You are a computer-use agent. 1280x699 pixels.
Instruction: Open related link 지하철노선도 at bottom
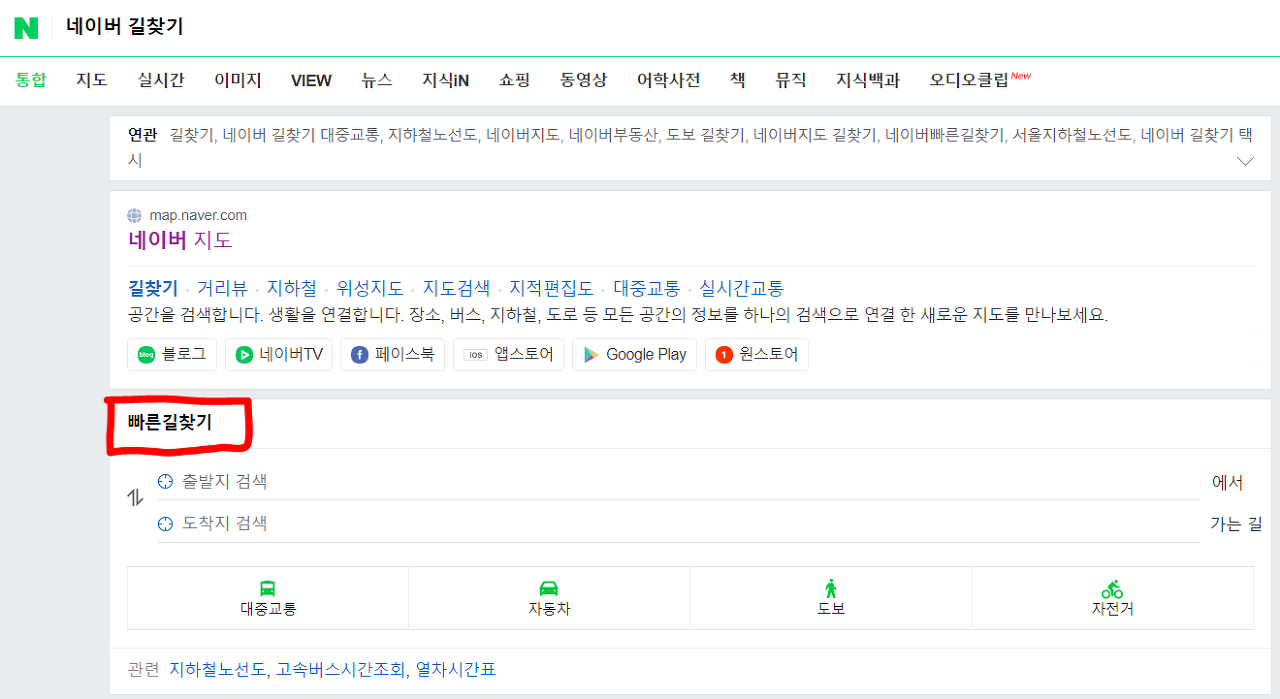click(x=219, y=669)
